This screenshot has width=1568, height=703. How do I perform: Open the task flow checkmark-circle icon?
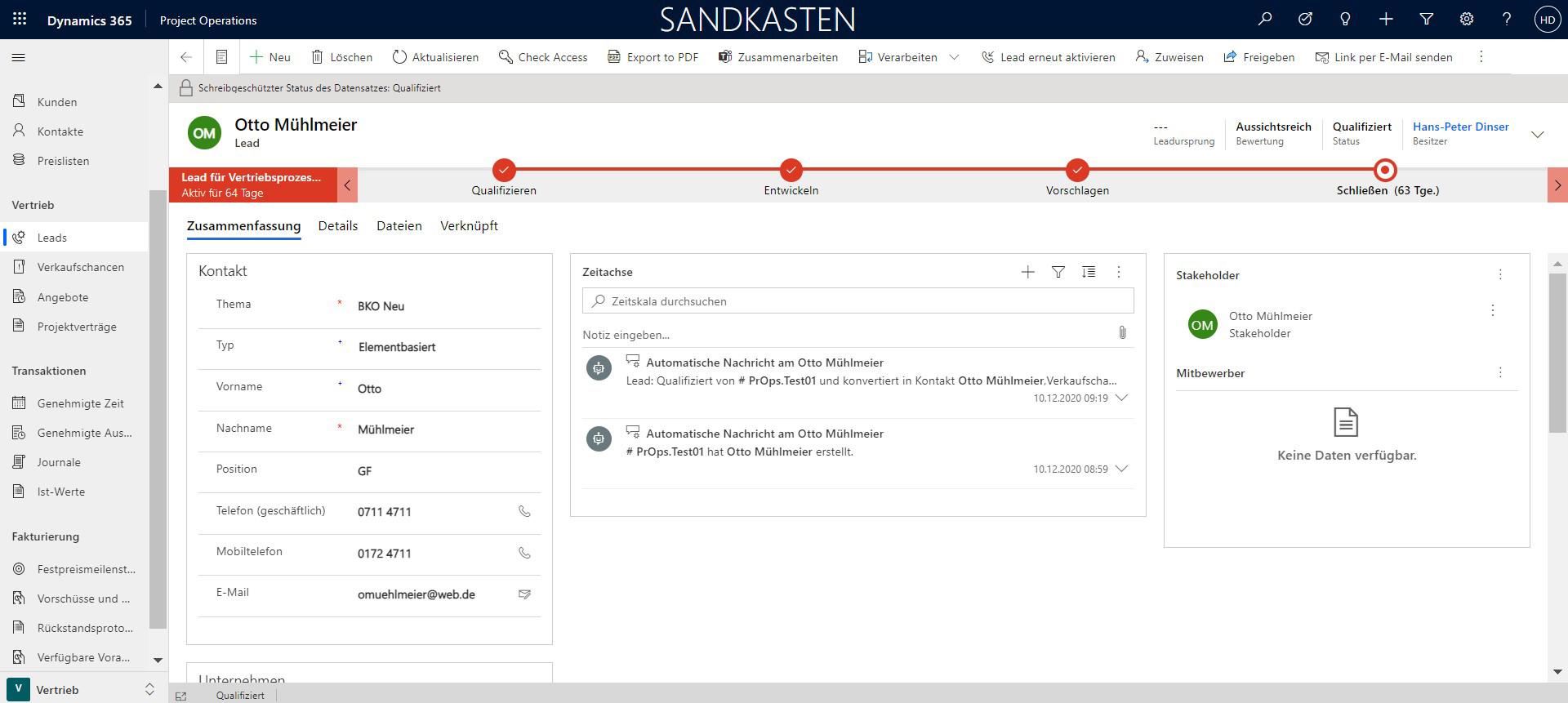tap(1305, 19)
